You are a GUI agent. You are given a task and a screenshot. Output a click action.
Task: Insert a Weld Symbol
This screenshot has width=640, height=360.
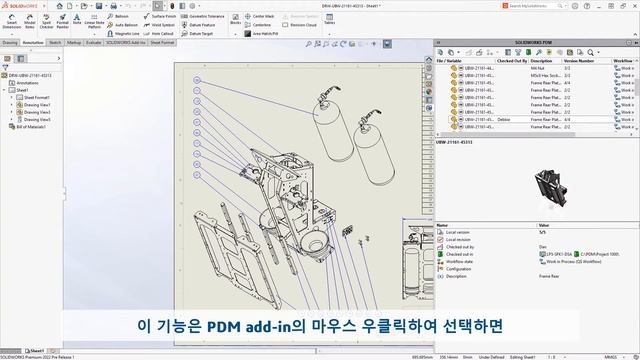click(159, 25)
